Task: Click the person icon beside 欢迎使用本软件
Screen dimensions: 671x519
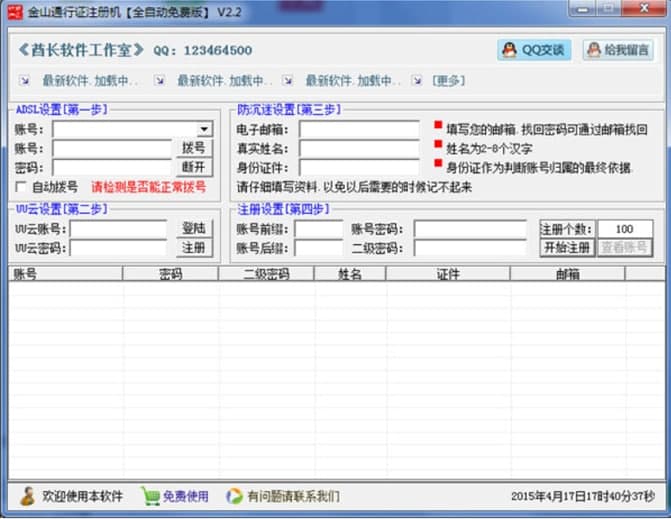Action: (x=28, y=496)
